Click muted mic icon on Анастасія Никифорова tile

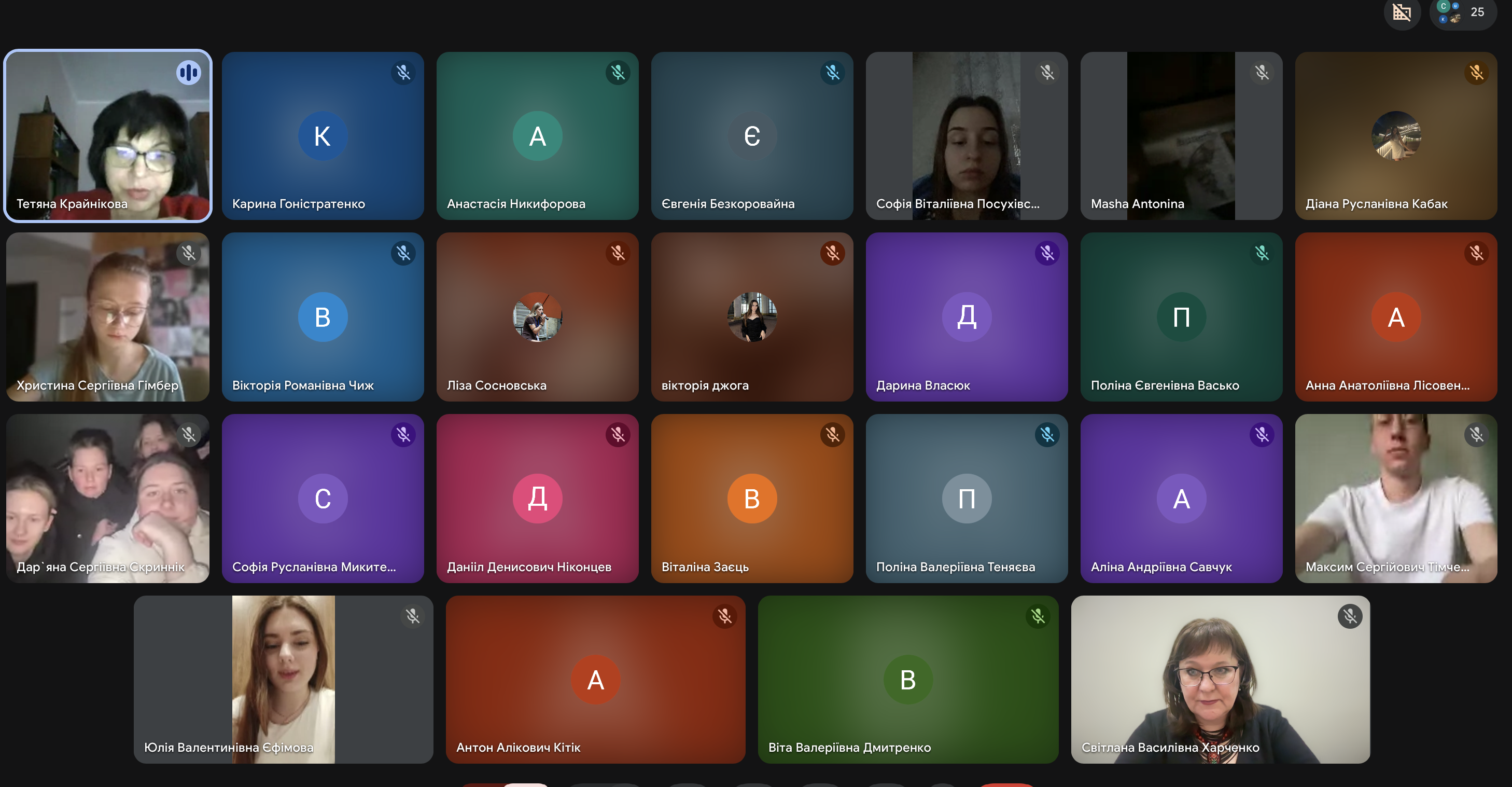point(618,73)
